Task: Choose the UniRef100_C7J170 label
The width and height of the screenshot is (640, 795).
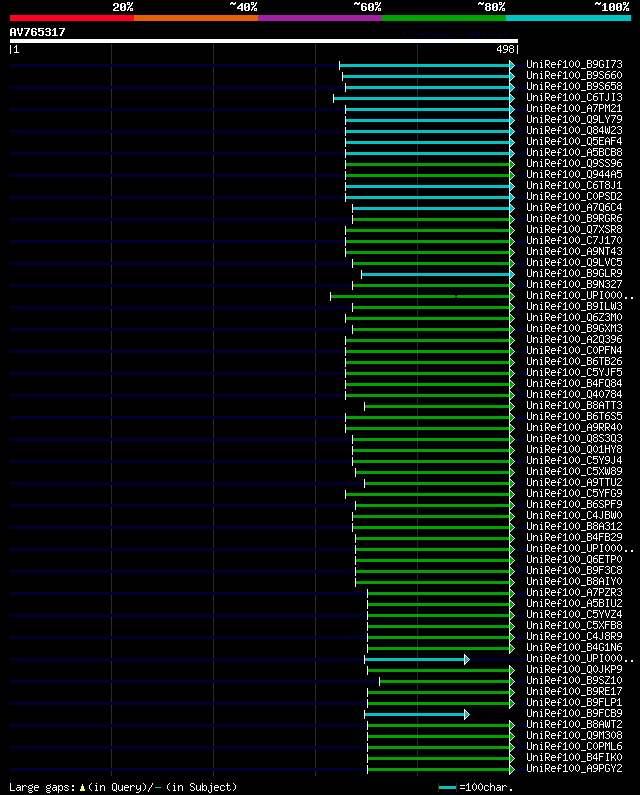Action: click(x=574, y=240)
